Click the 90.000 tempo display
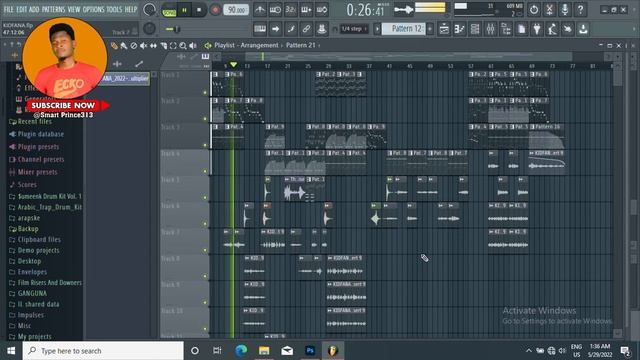Viewport: 640px width, 360px height. click(x=236, y=10)
